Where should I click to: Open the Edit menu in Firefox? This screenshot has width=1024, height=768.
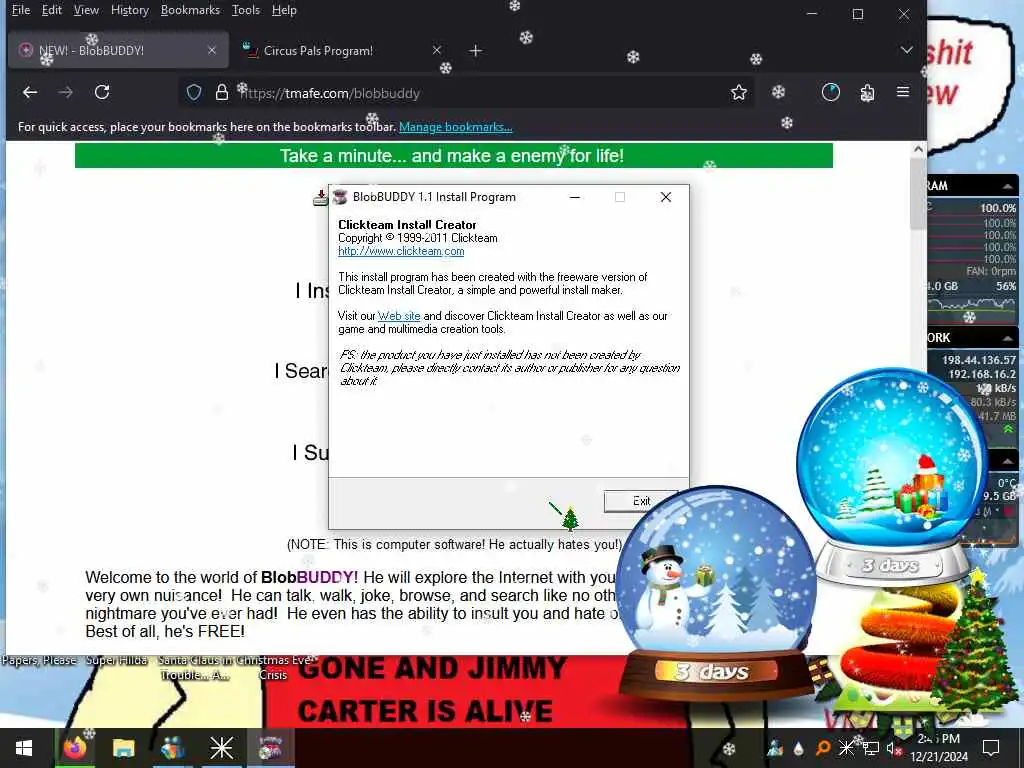click(x=52, y=10)
